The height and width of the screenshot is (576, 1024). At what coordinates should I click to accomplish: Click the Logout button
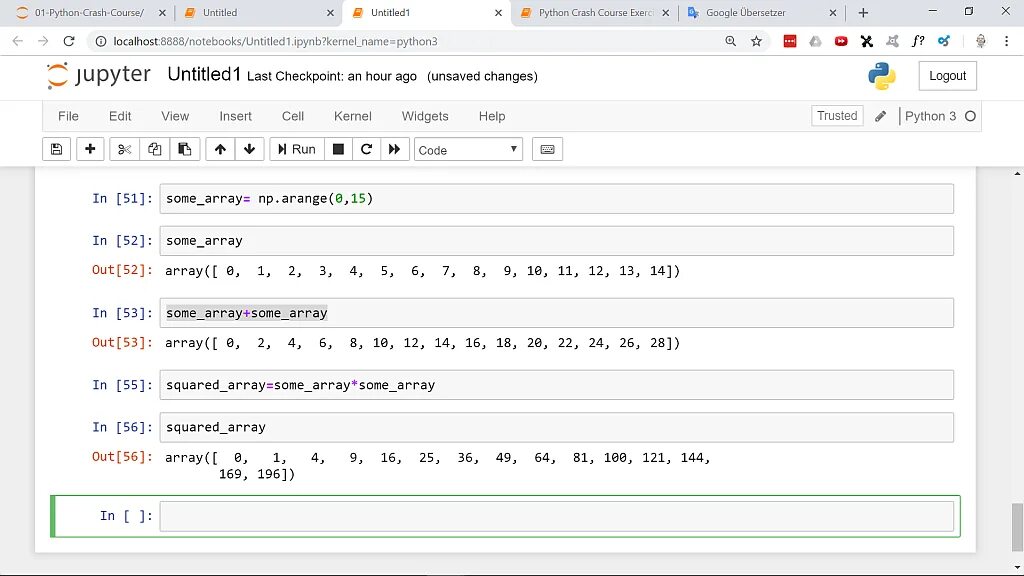pyautogui.click(x=948, y=76)
